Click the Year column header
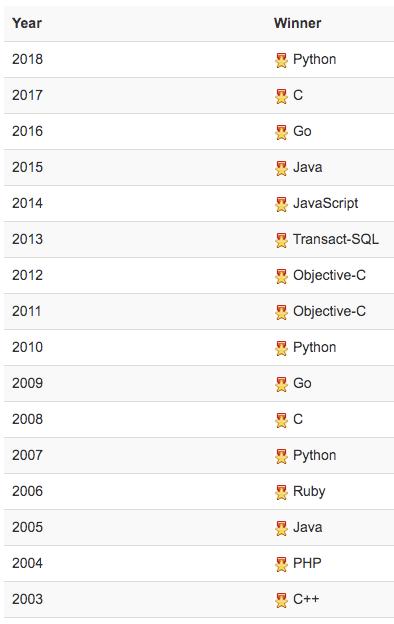The height and width of the screenshot is (624, 394). [27, 23]
